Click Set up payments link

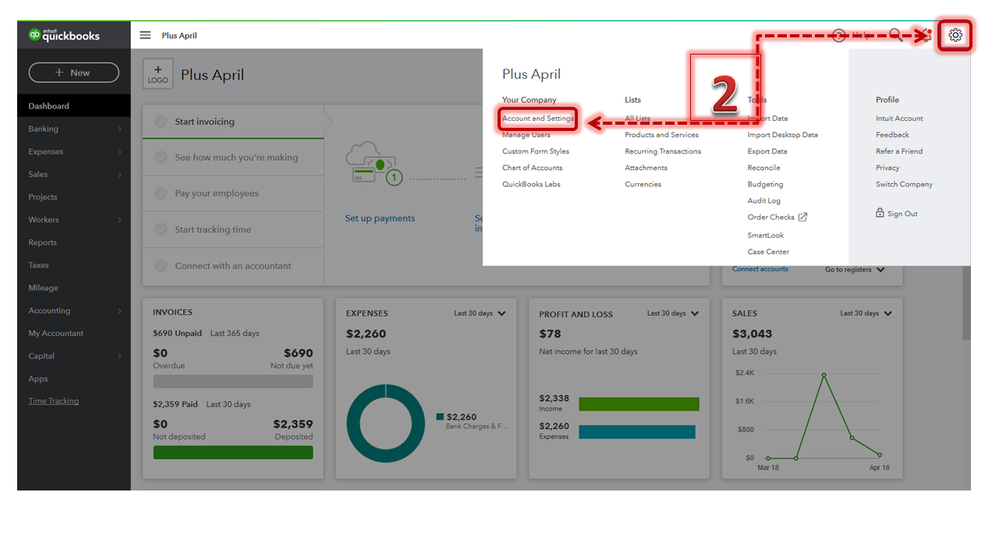coord(380,218)
